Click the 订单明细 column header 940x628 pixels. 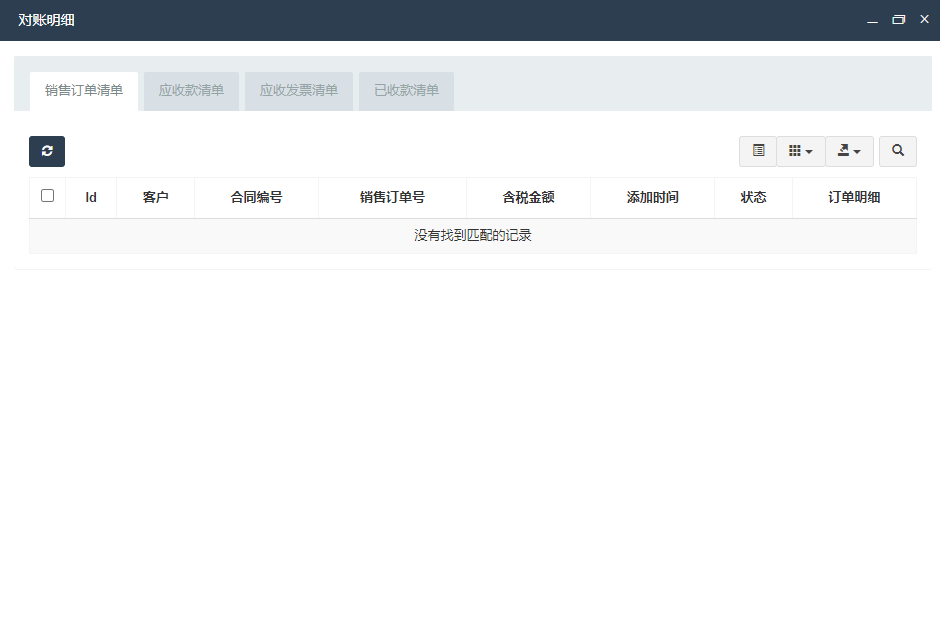click(x=854, y=198)
